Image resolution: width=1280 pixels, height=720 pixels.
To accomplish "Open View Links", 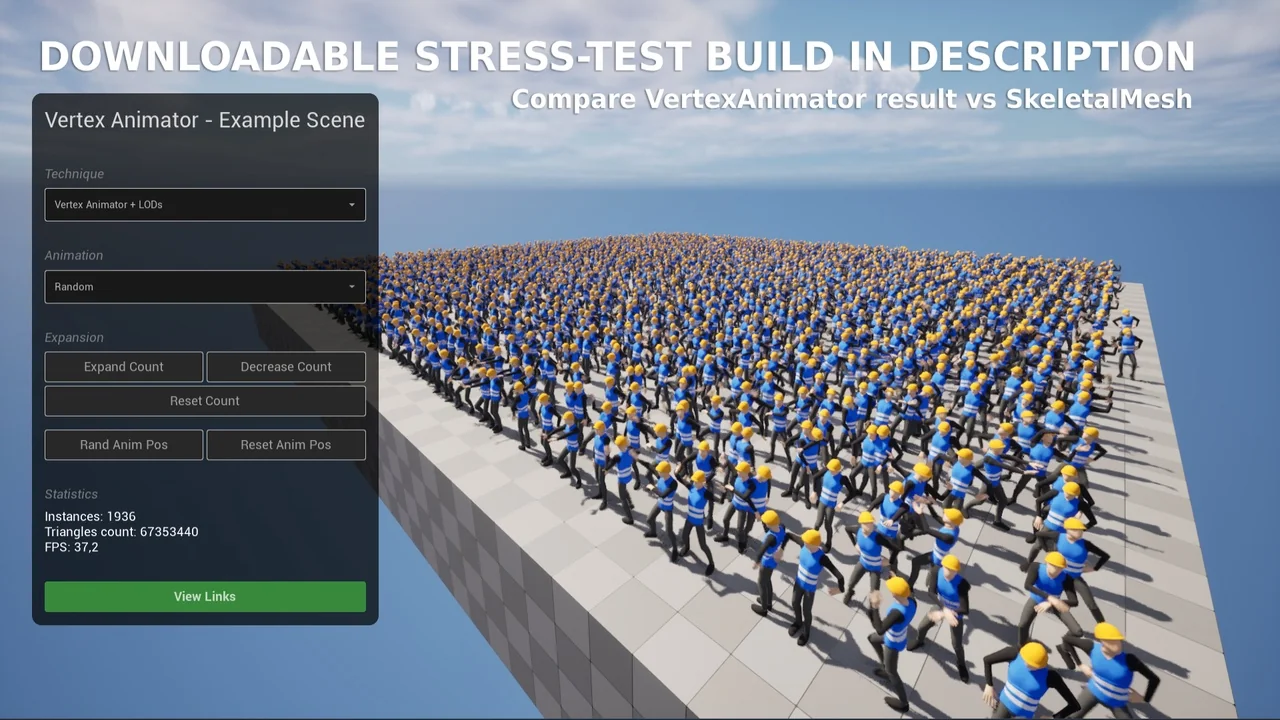I will pos(205,596).
